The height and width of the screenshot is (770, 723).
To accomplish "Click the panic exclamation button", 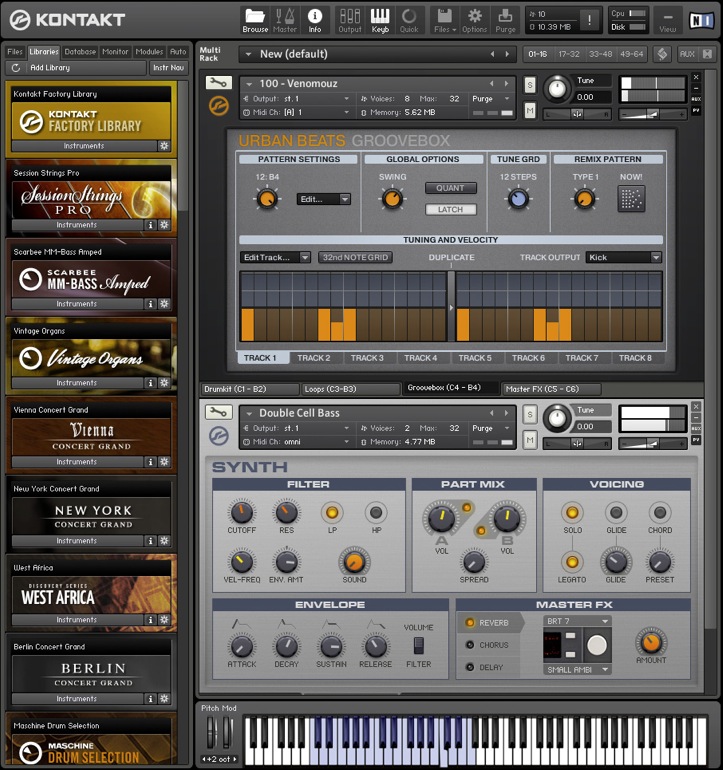I will (x=589, y=20).
